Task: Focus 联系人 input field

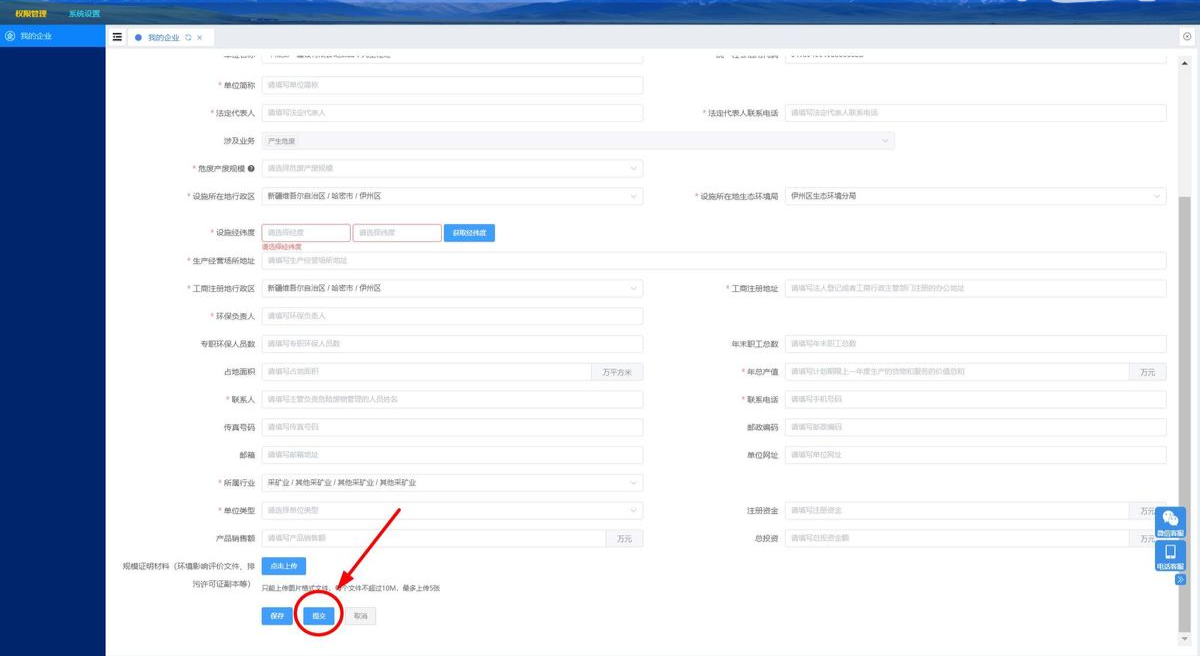Action: click(452, 399)
